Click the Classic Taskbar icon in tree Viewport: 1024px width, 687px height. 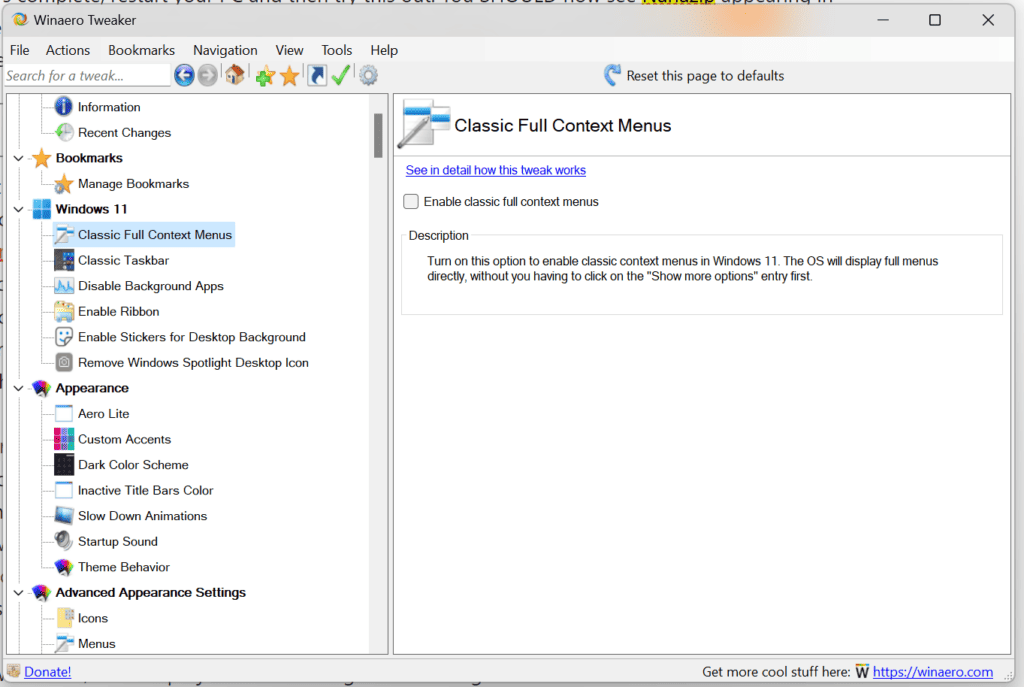tap(63, 260)
